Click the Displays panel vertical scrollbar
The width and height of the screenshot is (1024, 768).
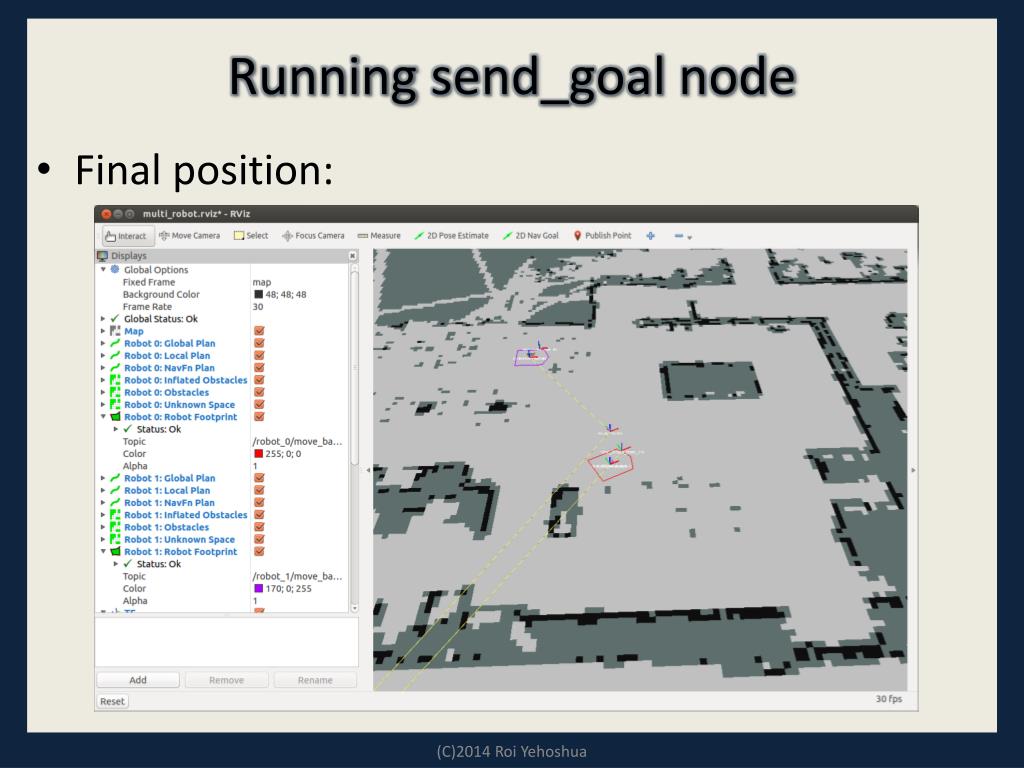click(355, 369)
